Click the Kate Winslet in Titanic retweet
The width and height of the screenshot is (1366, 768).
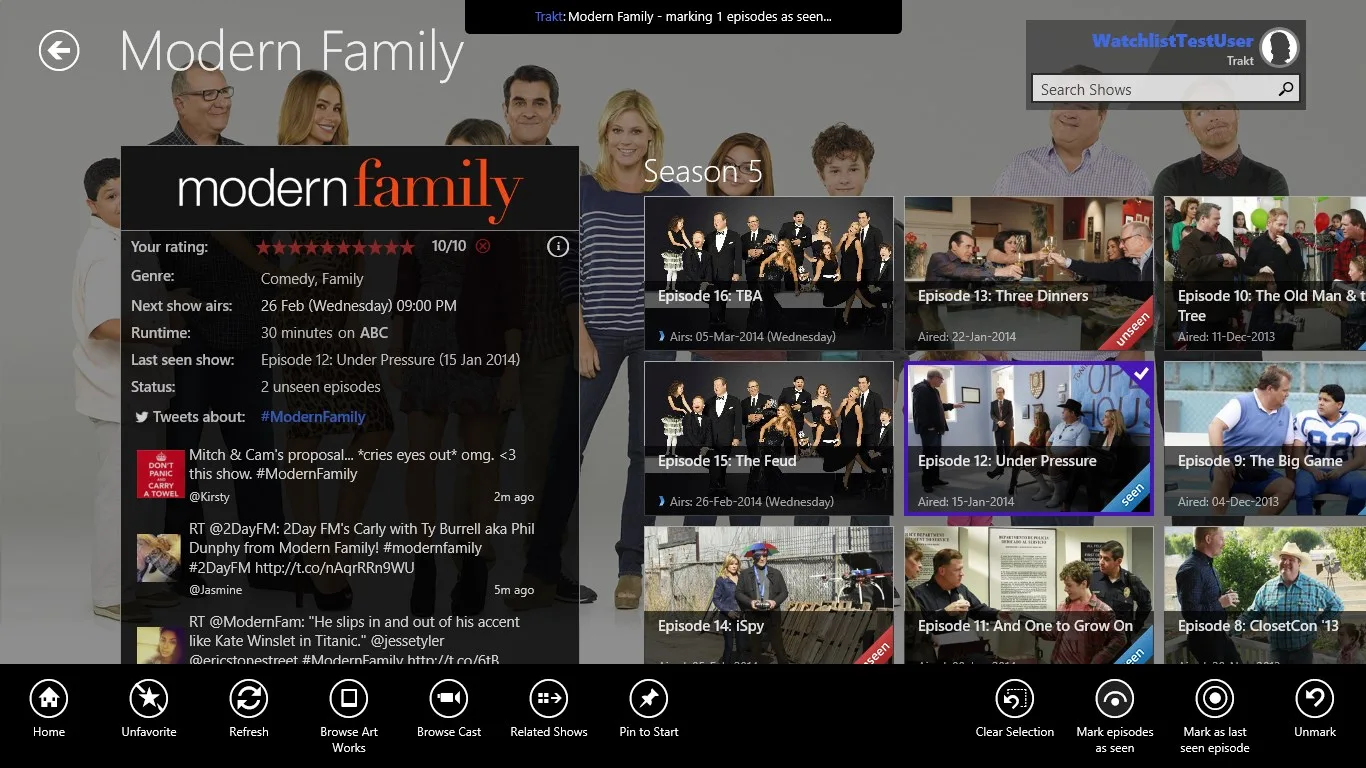tap(355, 641)
